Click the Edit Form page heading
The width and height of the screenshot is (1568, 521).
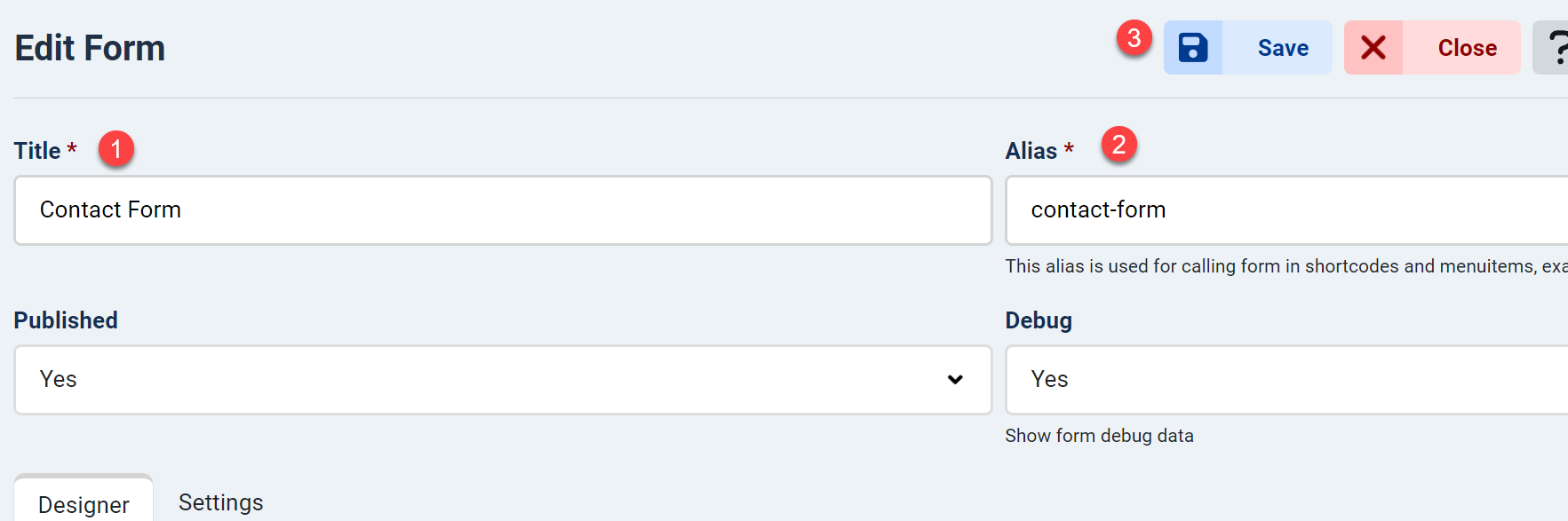coord(90,48)
